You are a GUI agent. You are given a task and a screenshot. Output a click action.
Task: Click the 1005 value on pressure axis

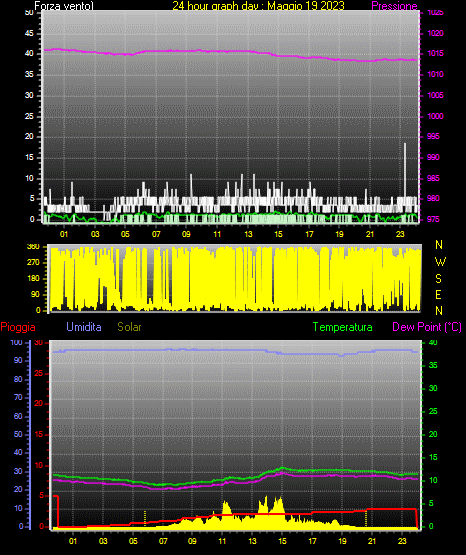[x=435, y=95]
